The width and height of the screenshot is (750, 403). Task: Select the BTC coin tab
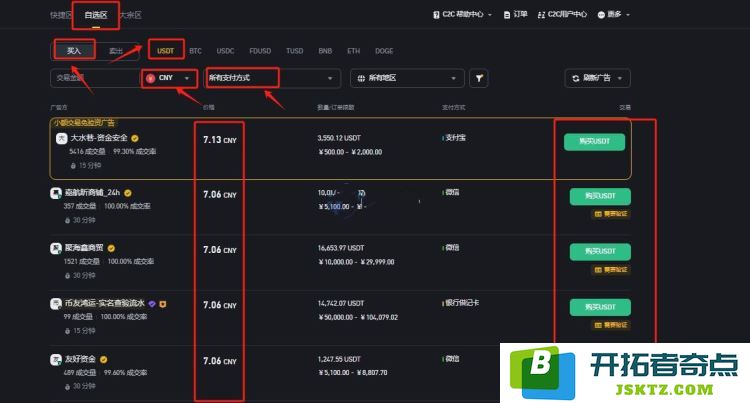pos(195,51)
